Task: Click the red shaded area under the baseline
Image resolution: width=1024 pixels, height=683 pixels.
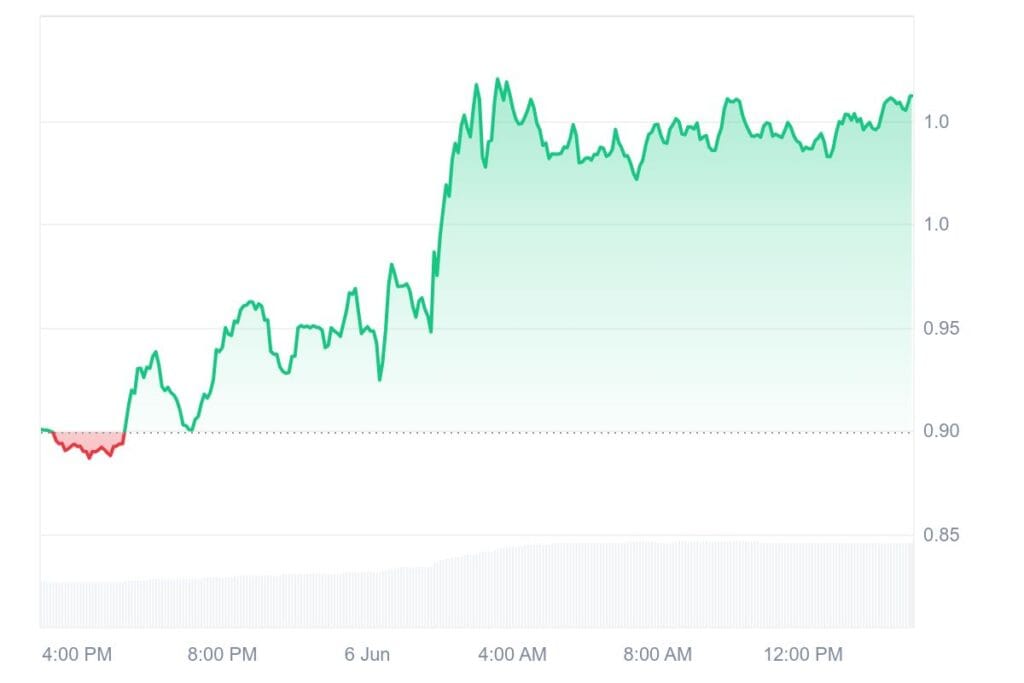Action: (89, 443)
